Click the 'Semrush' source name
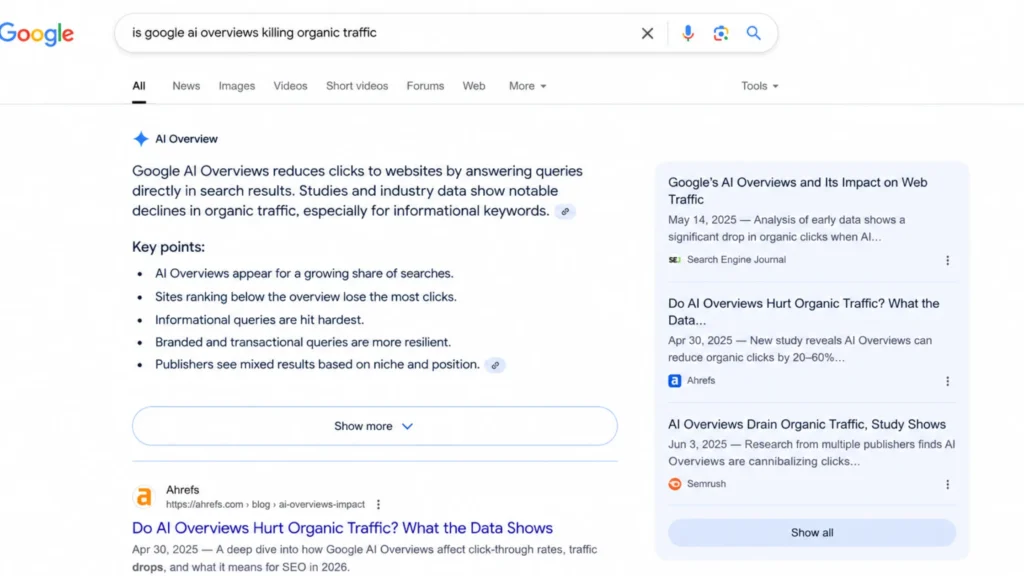This screenshot has width=1024, height=576. (706, 484)
